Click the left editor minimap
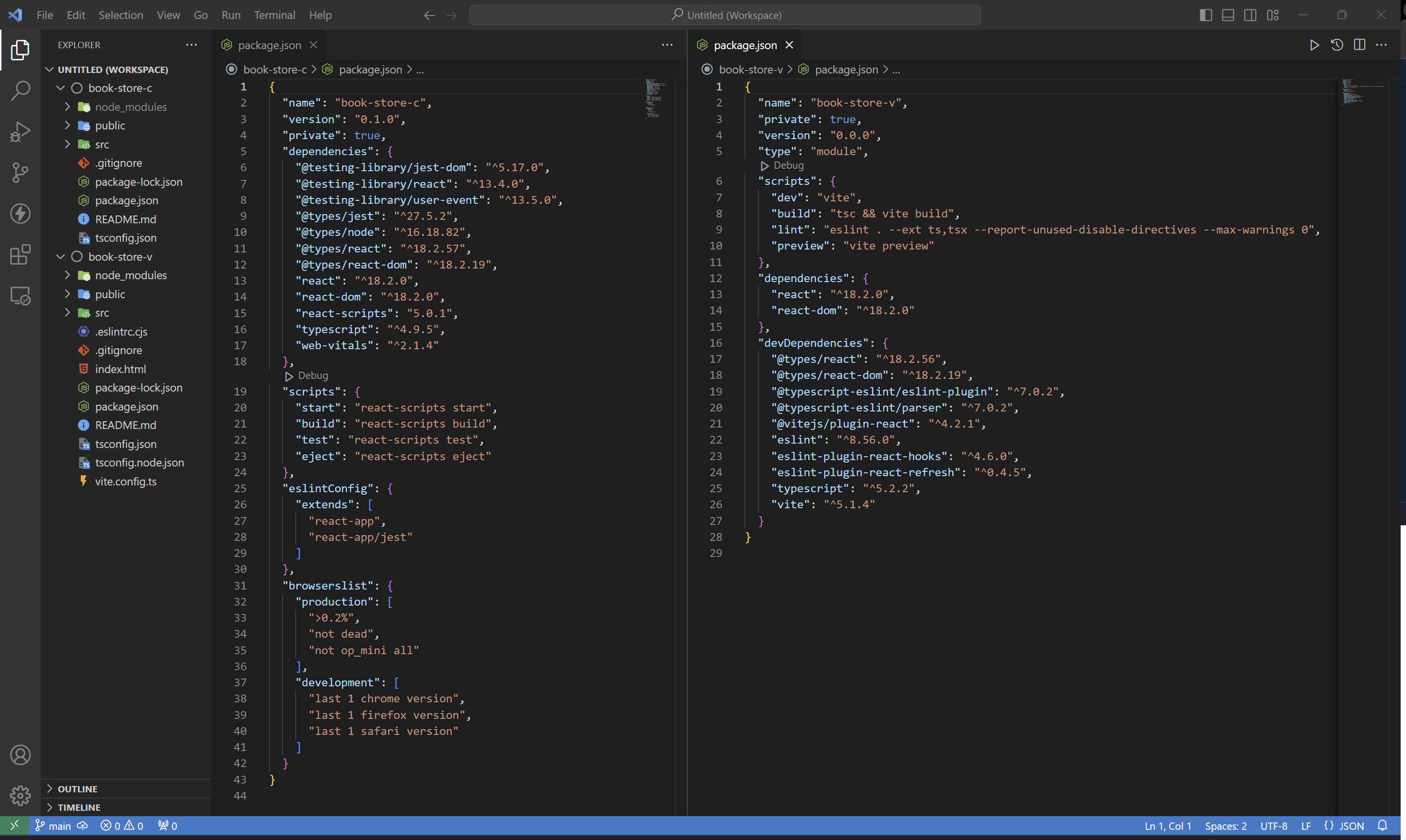The width and height of the screenshot is (1406, 840). tap(657, 99)
